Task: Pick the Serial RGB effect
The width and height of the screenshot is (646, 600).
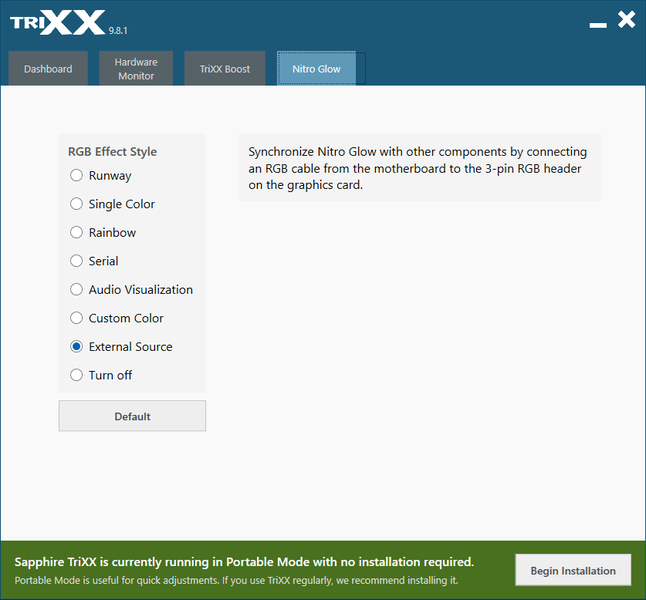Action: coord(94,261)
